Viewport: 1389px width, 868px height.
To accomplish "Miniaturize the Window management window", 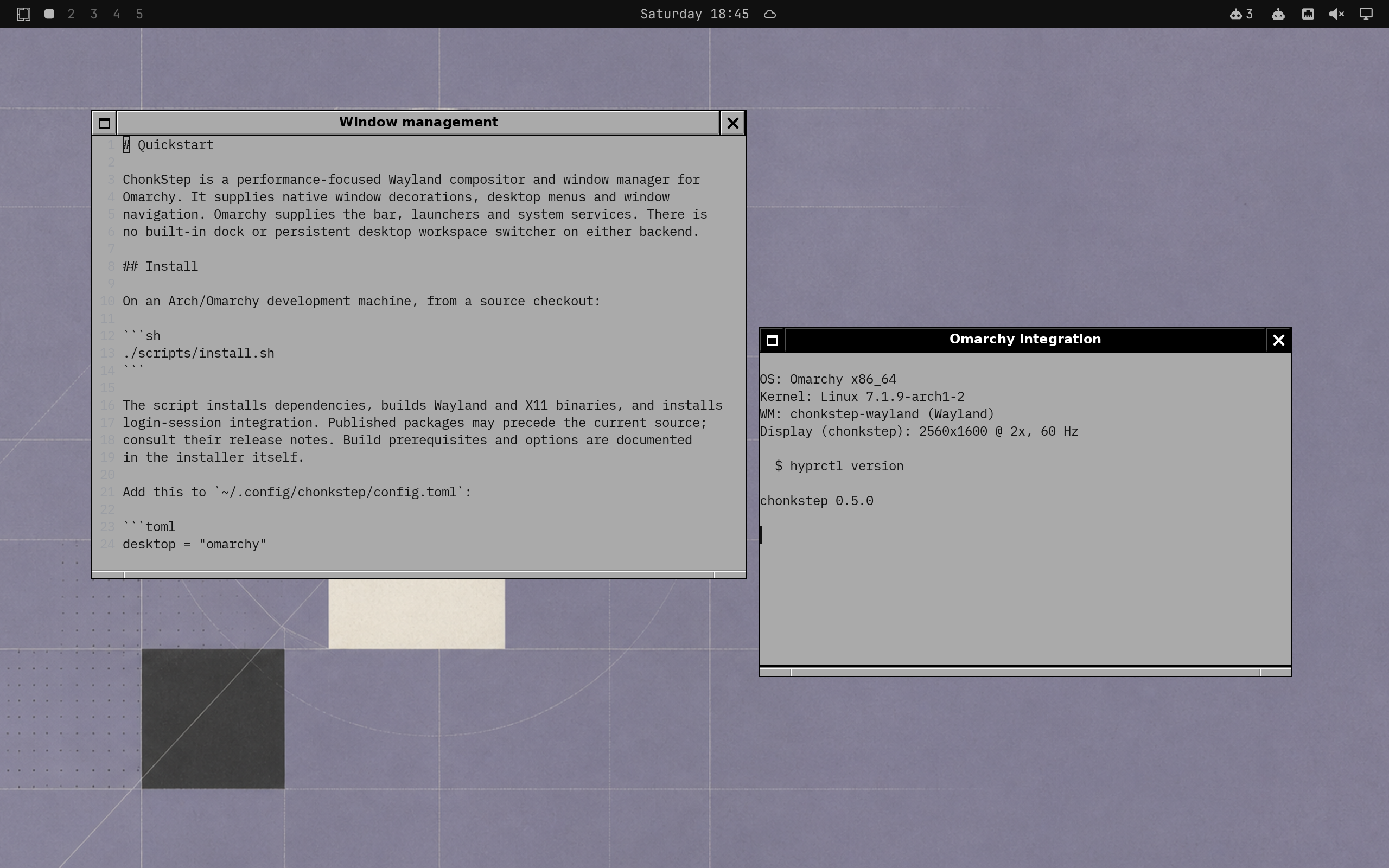I will coord(105,123).
